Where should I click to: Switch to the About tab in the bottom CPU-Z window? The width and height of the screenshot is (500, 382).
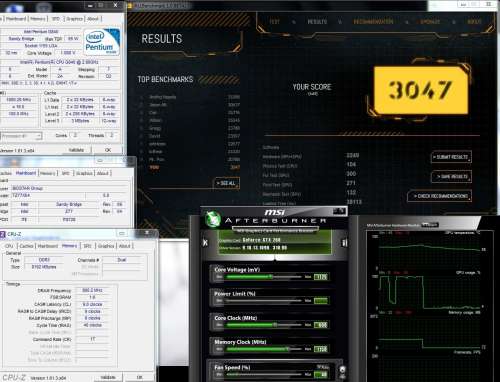click(x=125, y=246)
